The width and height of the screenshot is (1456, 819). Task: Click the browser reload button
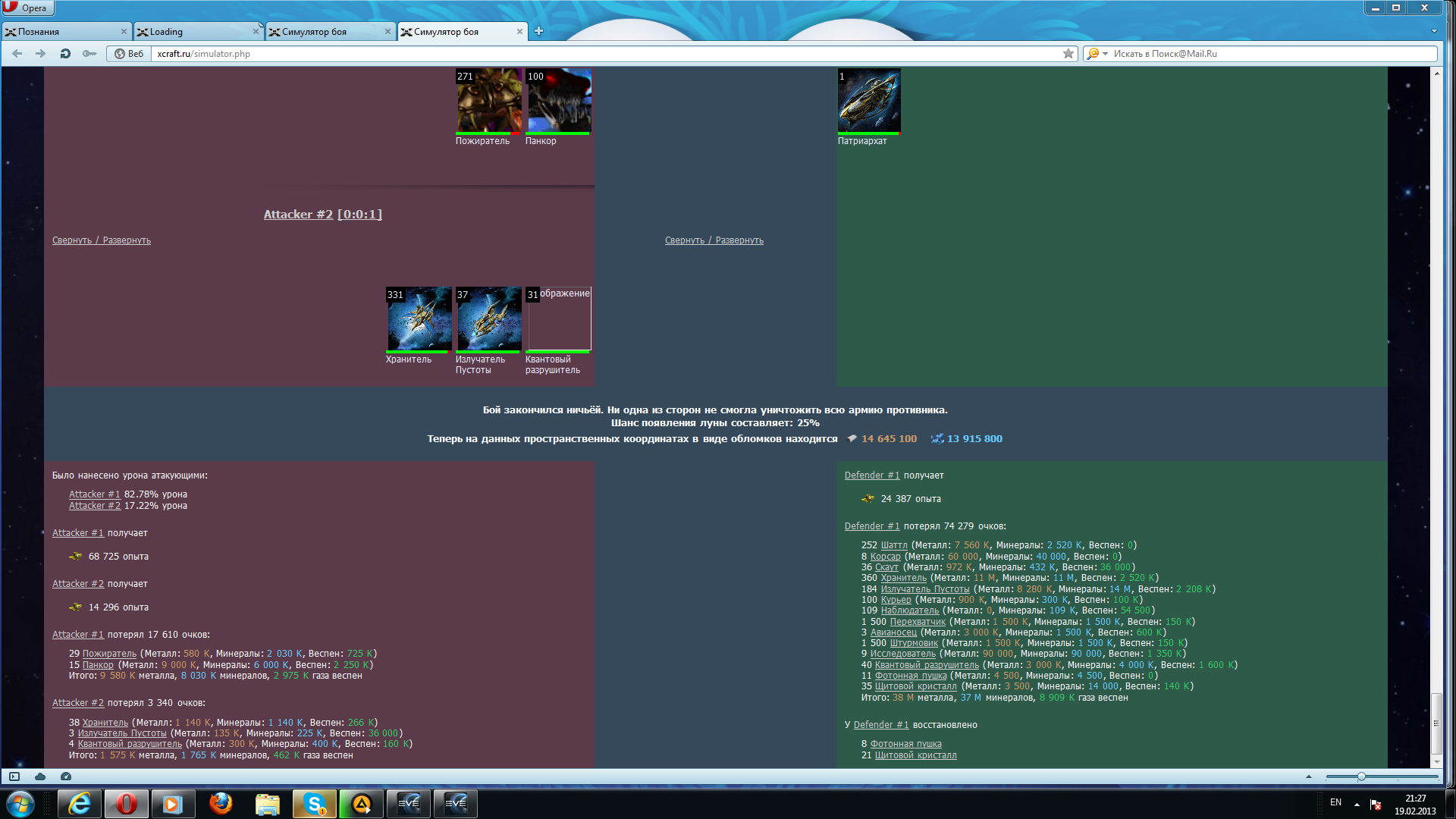[x=65, y=54]
